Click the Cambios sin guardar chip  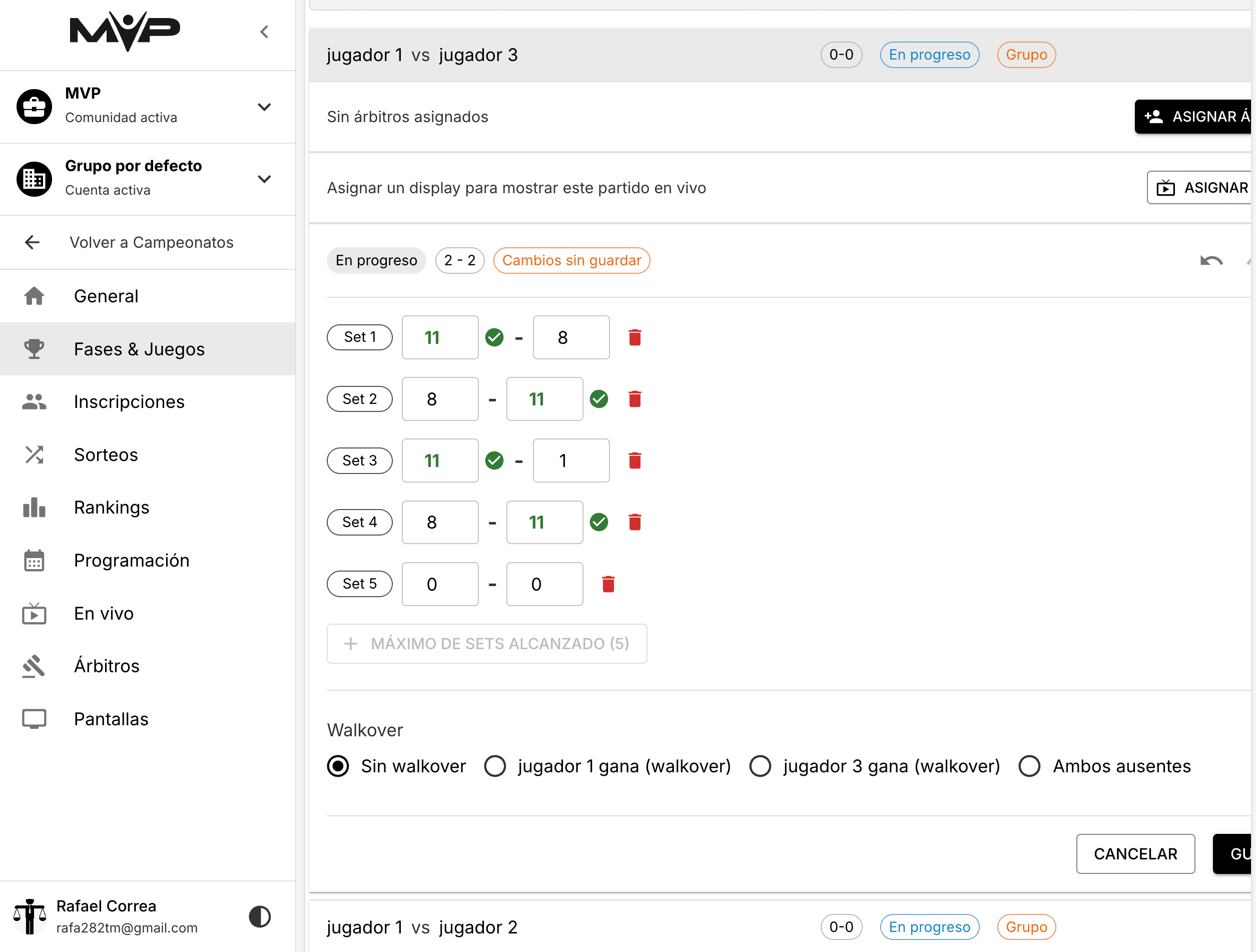coord(571,260)
